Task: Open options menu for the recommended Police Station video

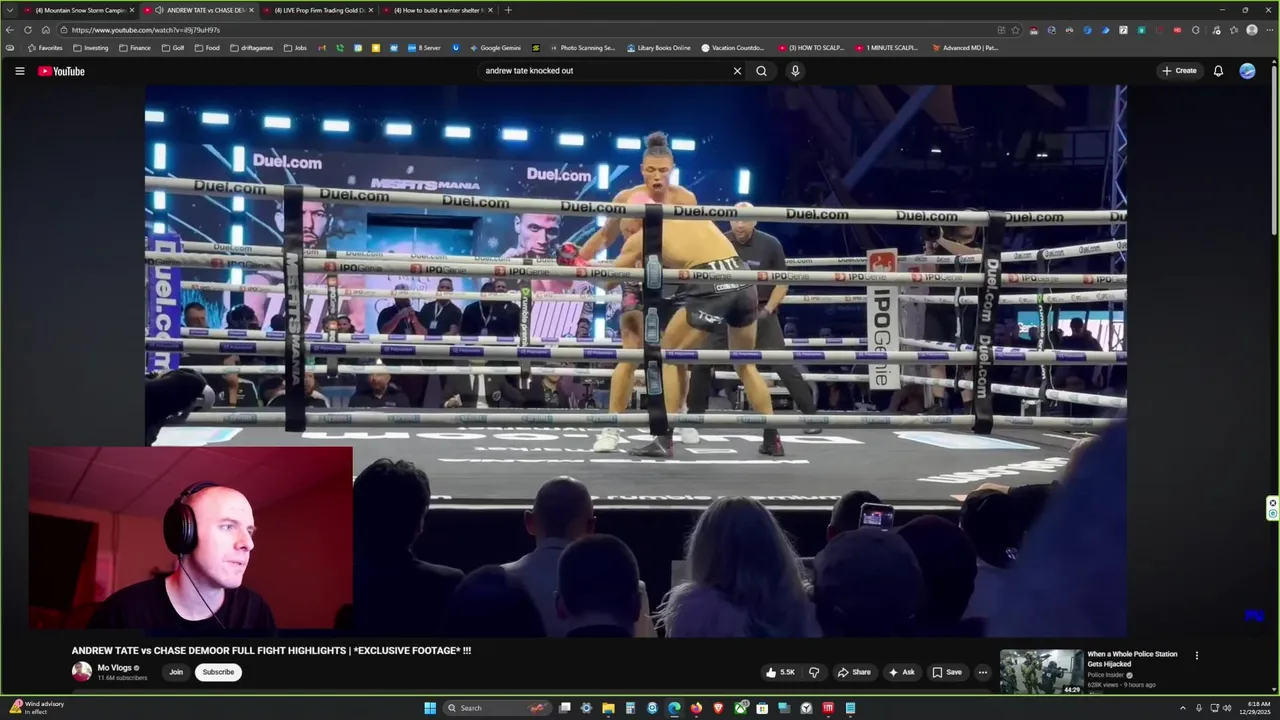Action: tap(1196, 656)
